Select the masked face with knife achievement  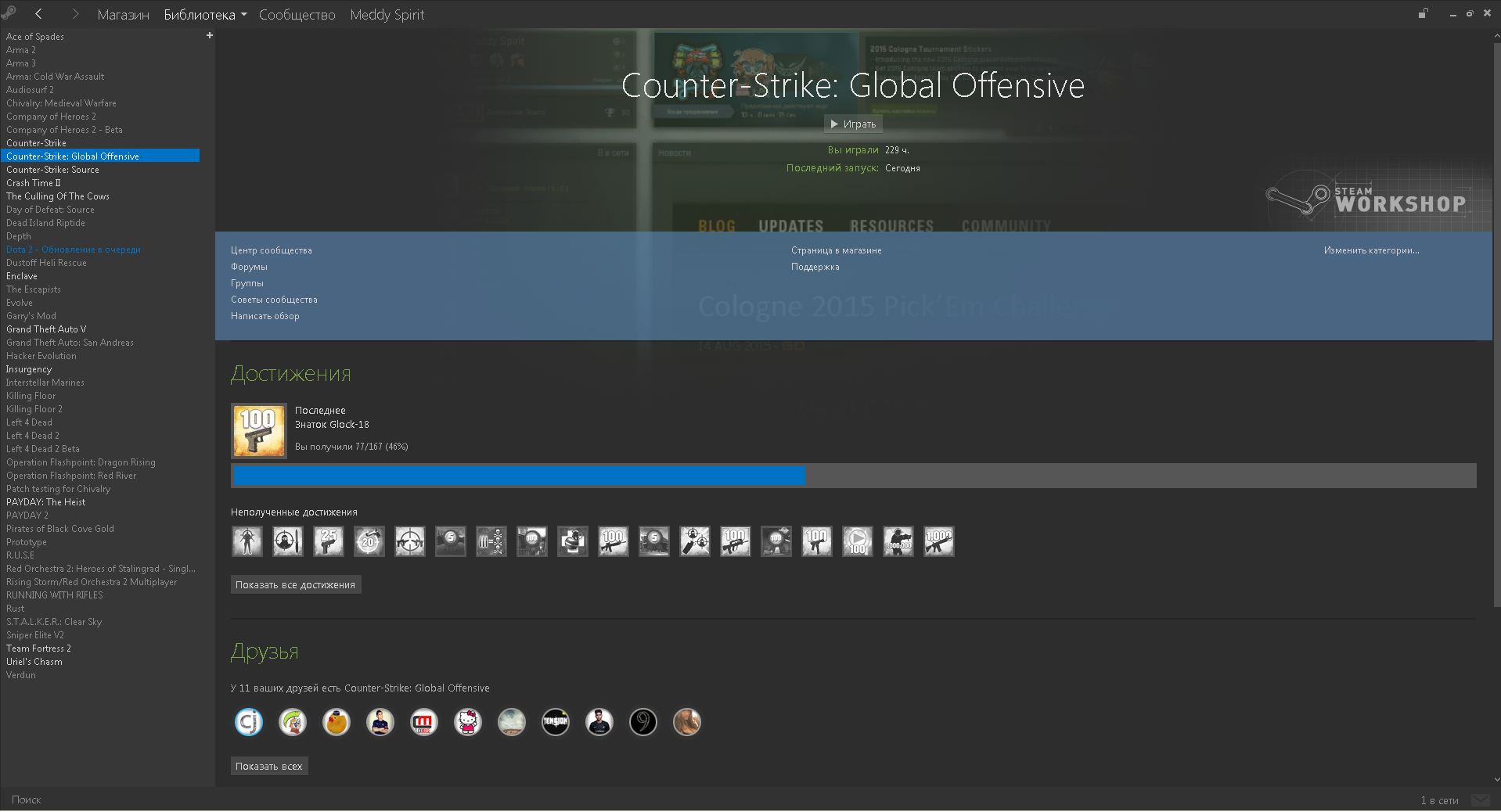tap(288, 541)
